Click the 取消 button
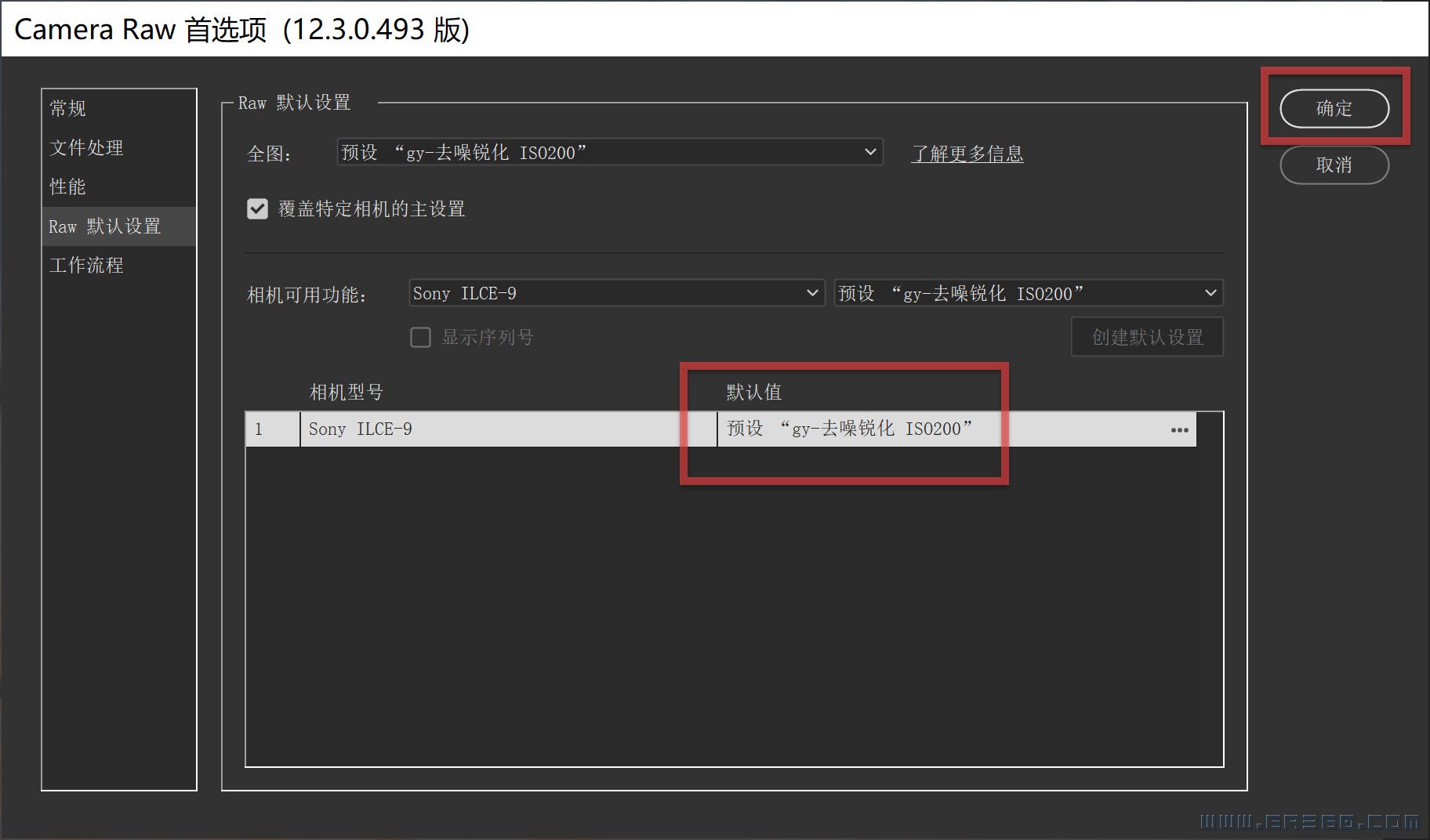 pyautogui.click(x=1334, y=165)
